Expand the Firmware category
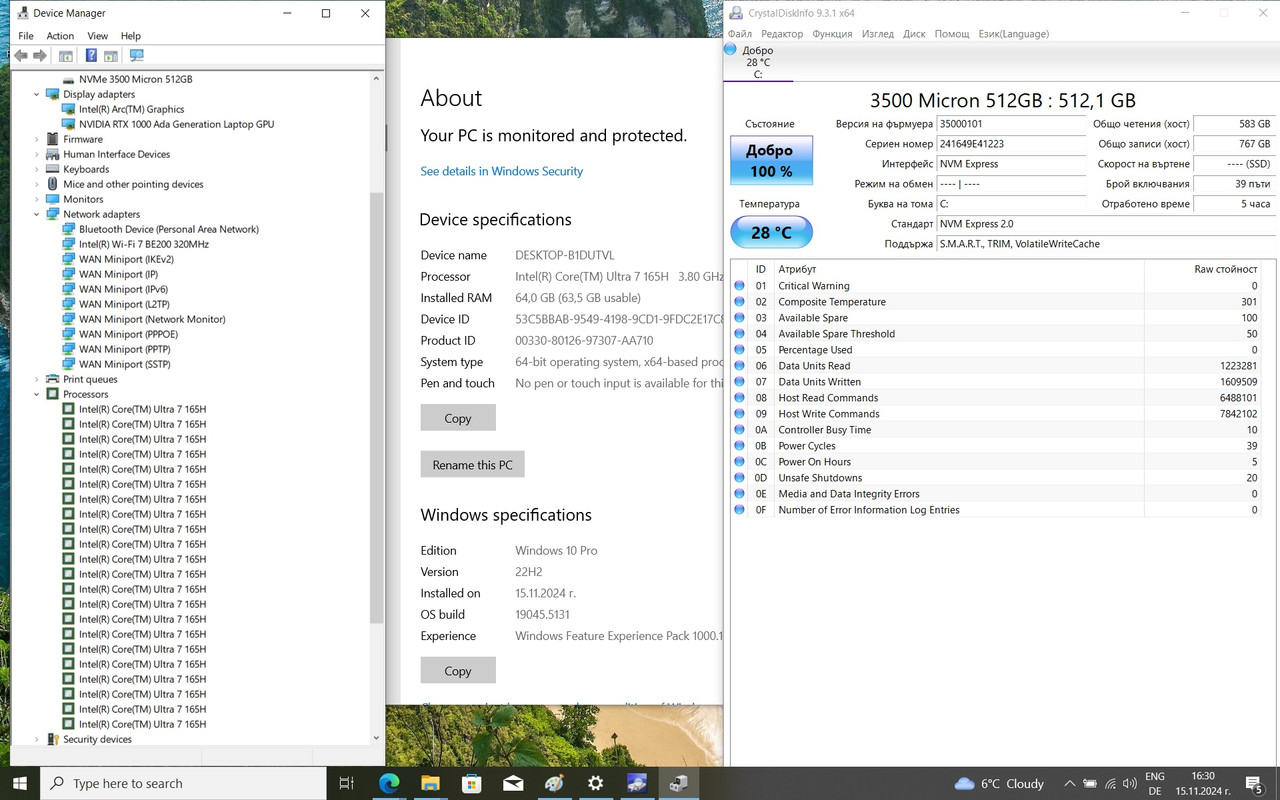The image size is (1280, 800). [37, 139]
